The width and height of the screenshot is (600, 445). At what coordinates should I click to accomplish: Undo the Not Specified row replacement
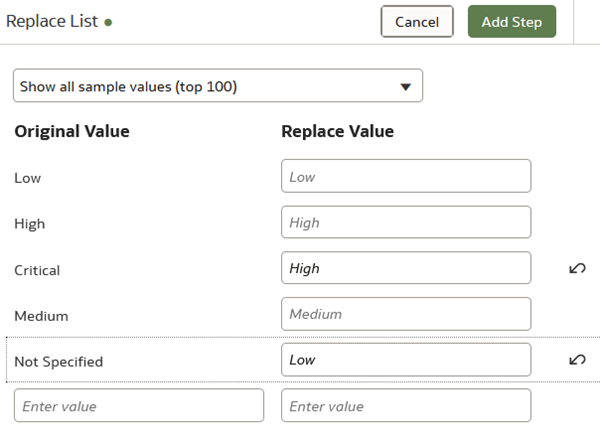click(577, 360)
